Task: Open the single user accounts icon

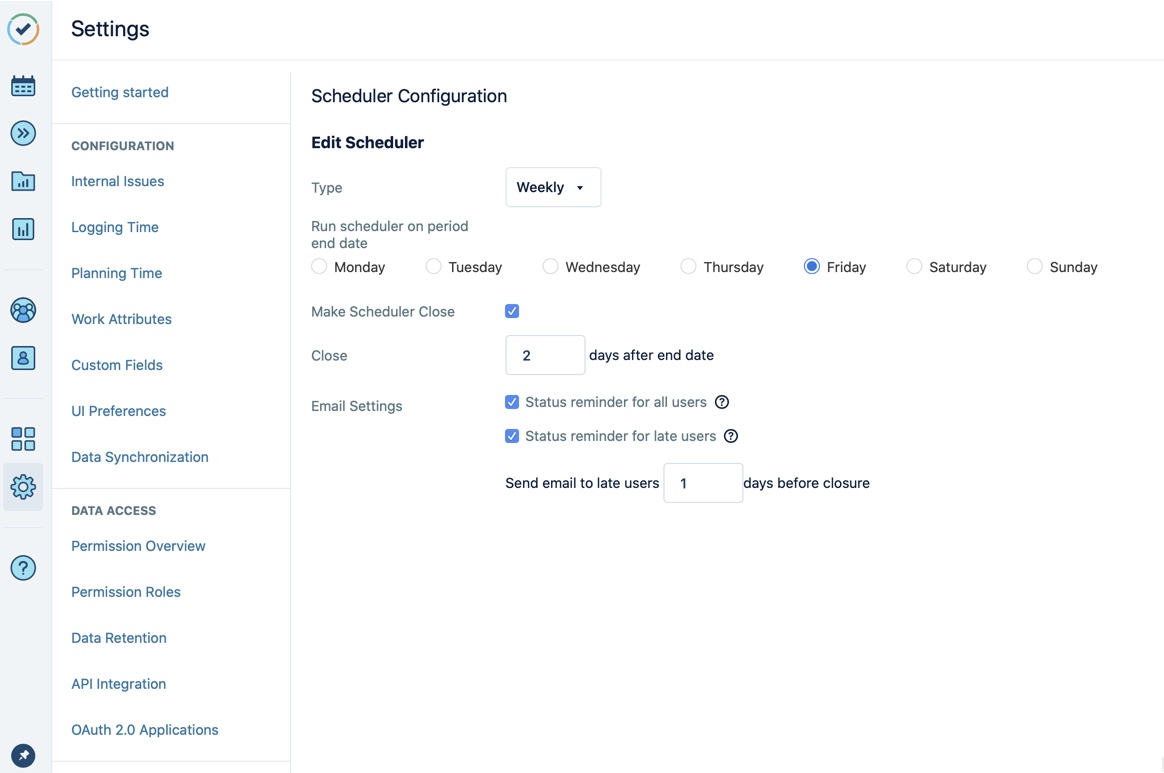Action: click(x=23, y=358)
